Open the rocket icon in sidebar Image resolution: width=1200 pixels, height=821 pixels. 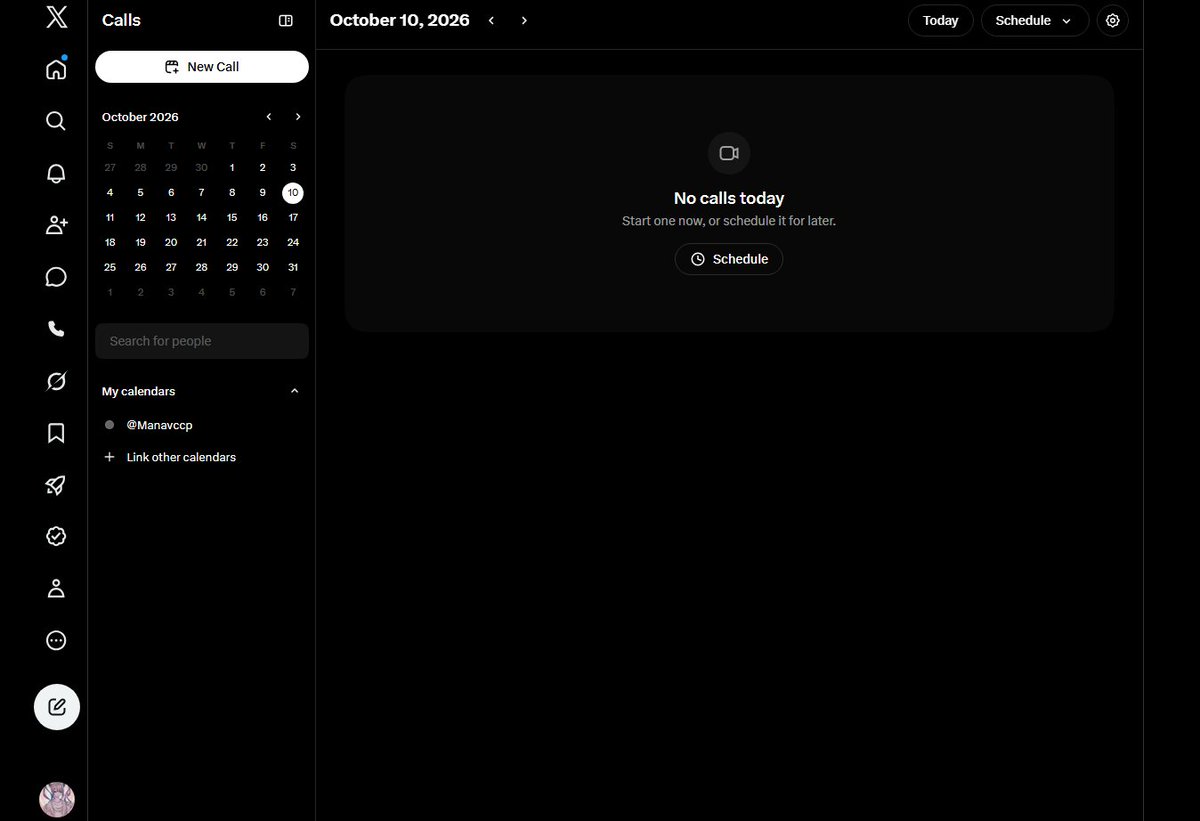[56, 485]
